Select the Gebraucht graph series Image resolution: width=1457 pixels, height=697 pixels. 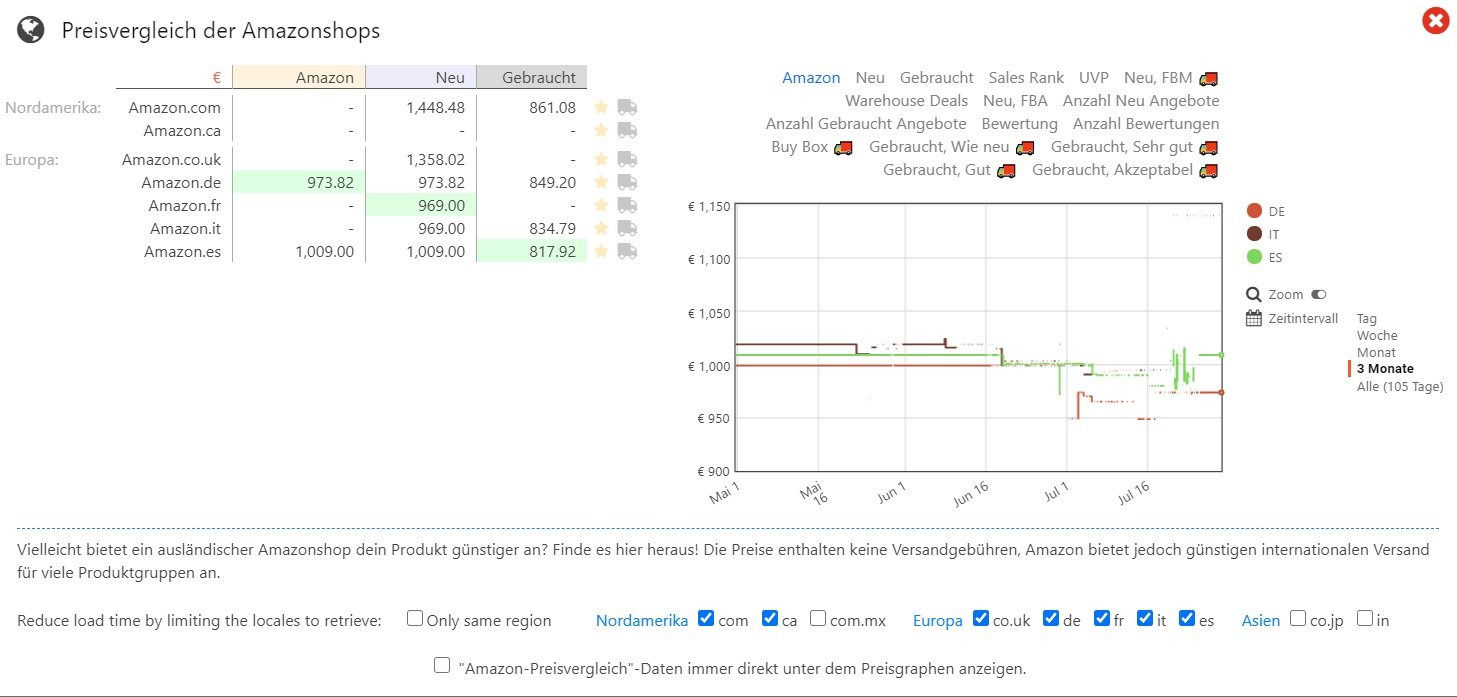point(937,78)
